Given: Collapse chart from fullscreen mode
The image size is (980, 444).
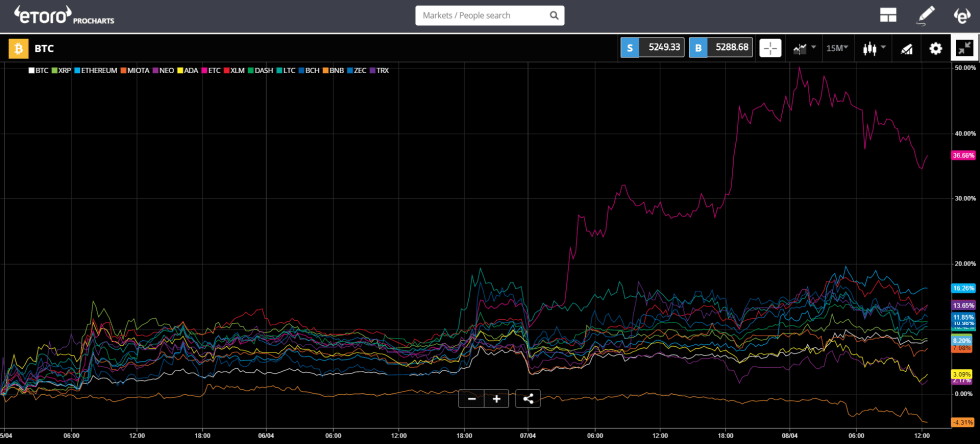Looking at the screenshot, I should [x=964, y=48].
